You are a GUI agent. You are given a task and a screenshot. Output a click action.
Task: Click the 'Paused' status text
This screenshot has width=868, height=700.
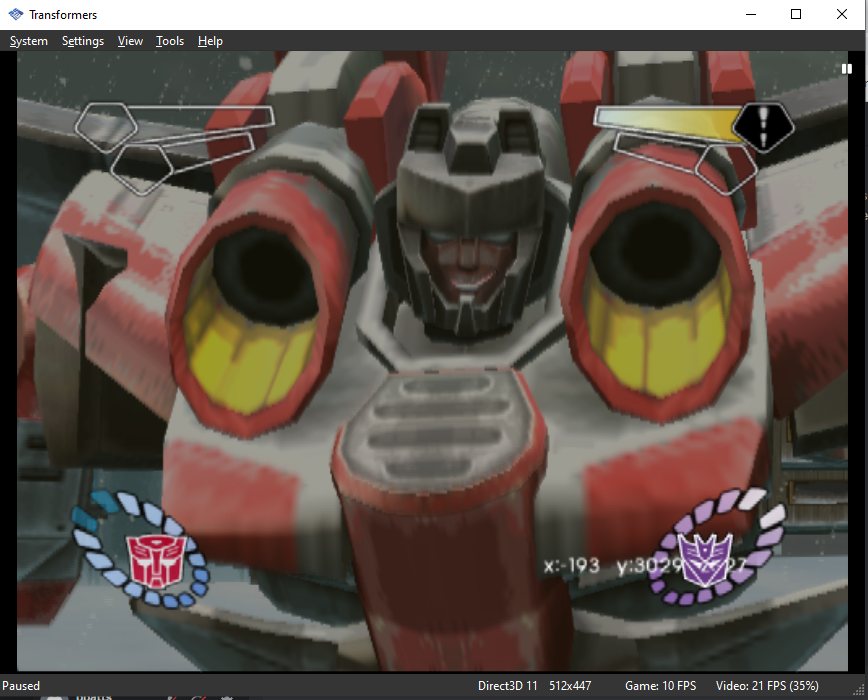[x=21, y=686]
